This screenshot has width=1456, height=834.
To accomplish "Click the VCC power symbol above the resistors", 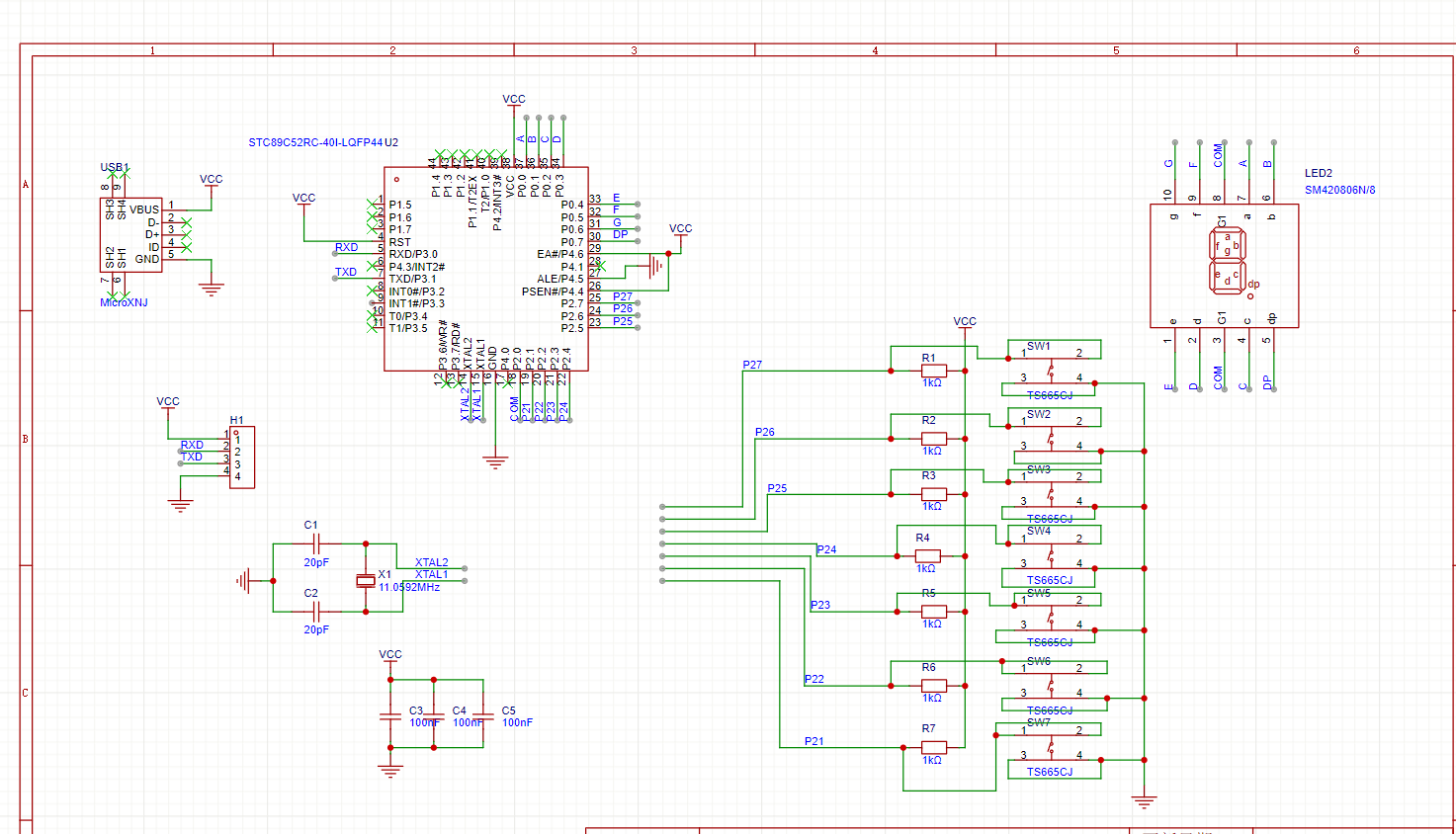I will point(965,322).
